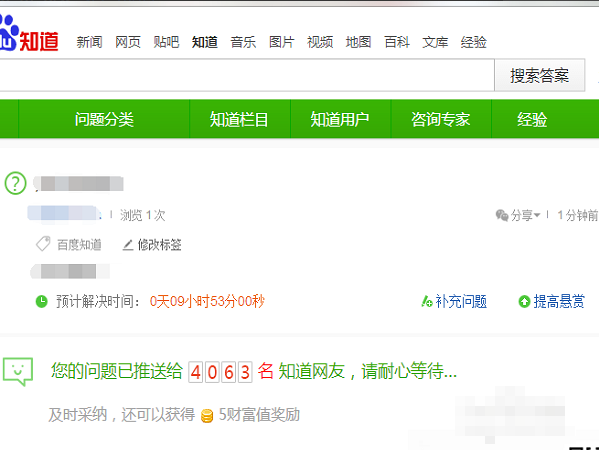Image resolution: width=599 pixels, height=450 pixels.
Task: Click the blurred question title
Action: [78, 184]
